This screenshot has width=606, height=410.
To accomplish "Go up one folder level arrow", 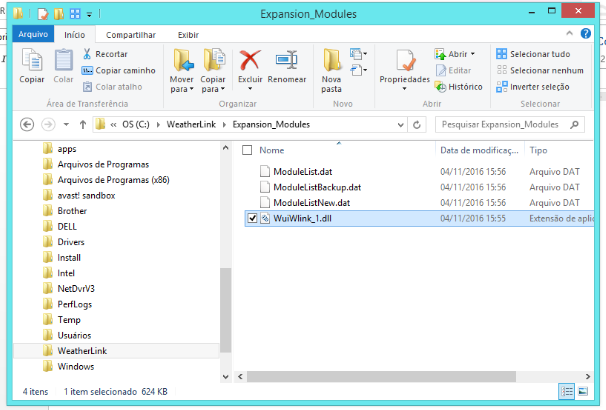I will [82, 125].
